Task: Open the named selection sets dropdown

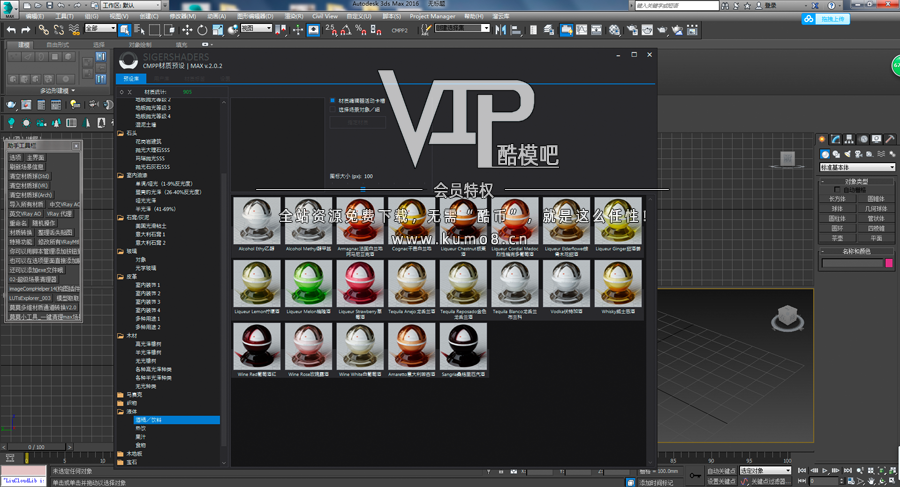Action: [x=462, y=28]
